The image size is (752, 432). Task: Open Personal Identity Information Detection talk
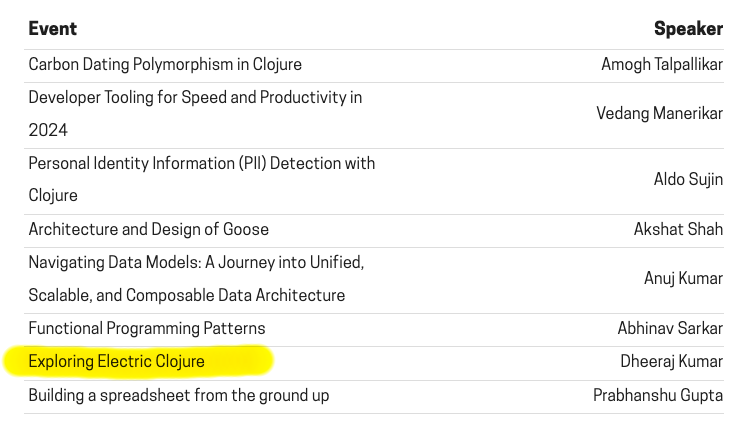pyautogui.click(x=201, y=163)
